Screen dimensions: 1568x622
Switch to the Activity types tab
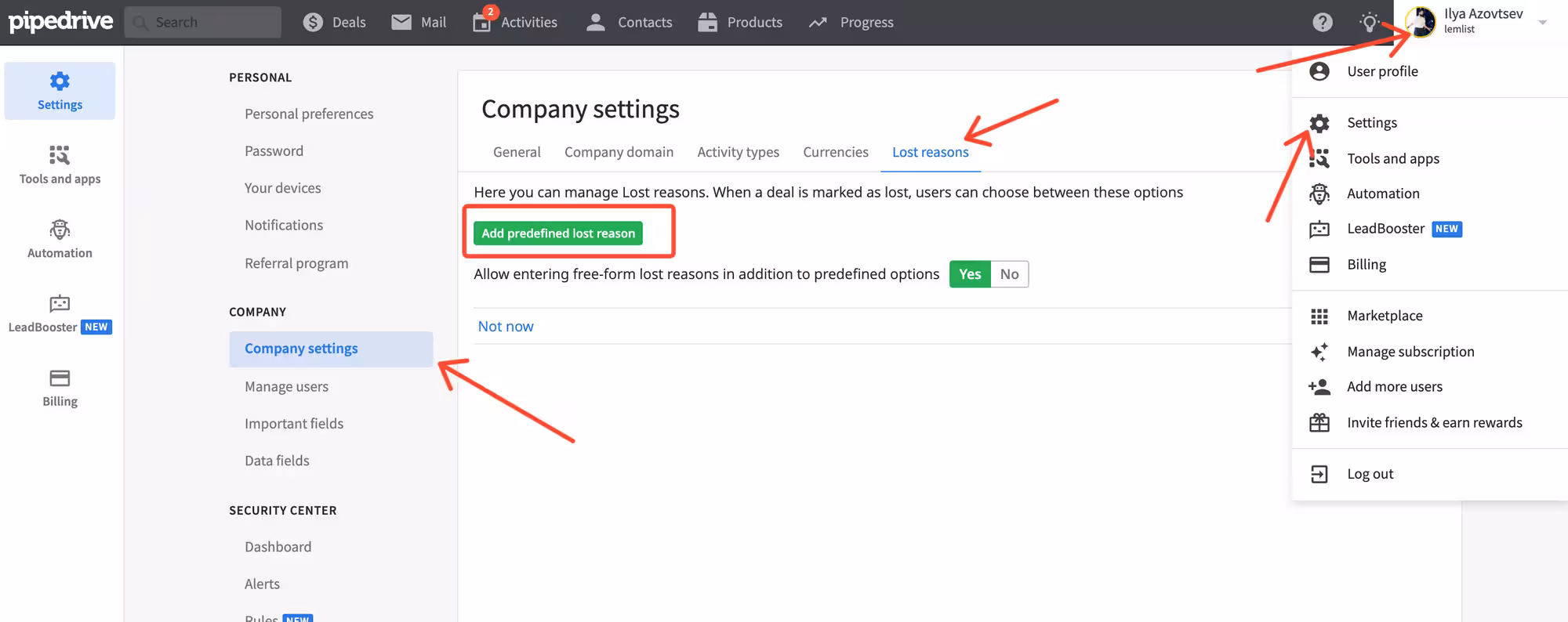738,152
